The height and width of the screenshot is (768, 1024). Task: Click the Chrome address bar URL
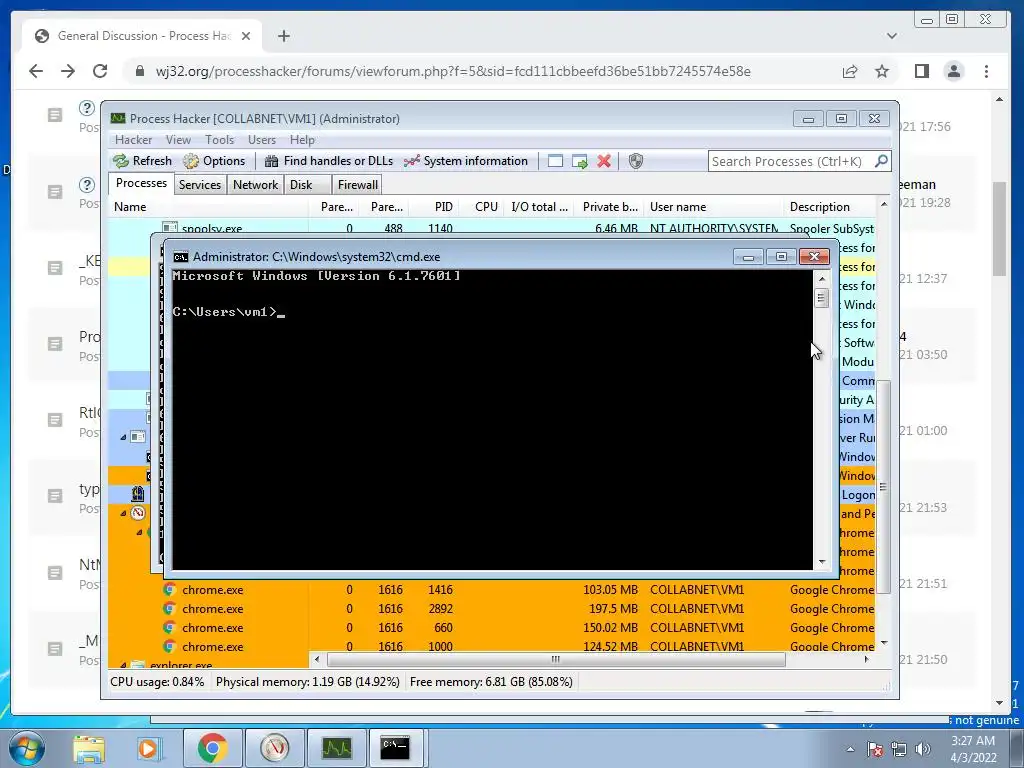(x=453, y=71)
